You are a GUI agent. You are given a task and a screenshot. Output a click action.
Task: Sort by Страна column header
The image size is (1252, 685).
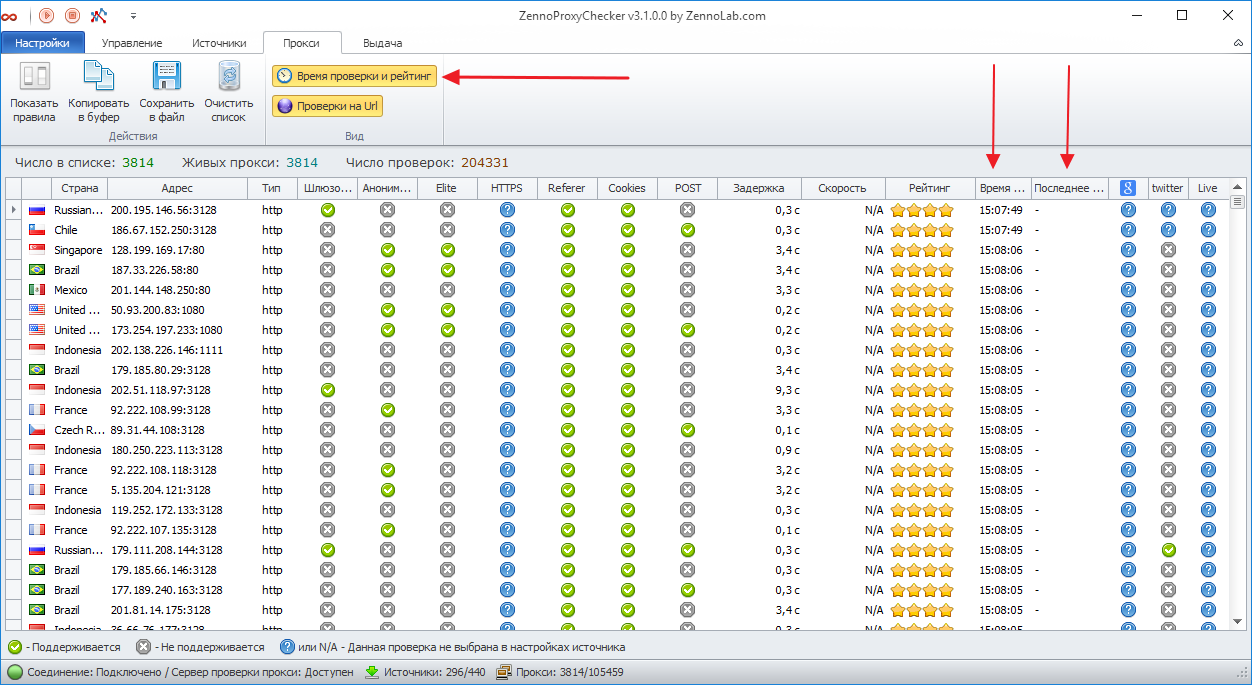[79, 188]
